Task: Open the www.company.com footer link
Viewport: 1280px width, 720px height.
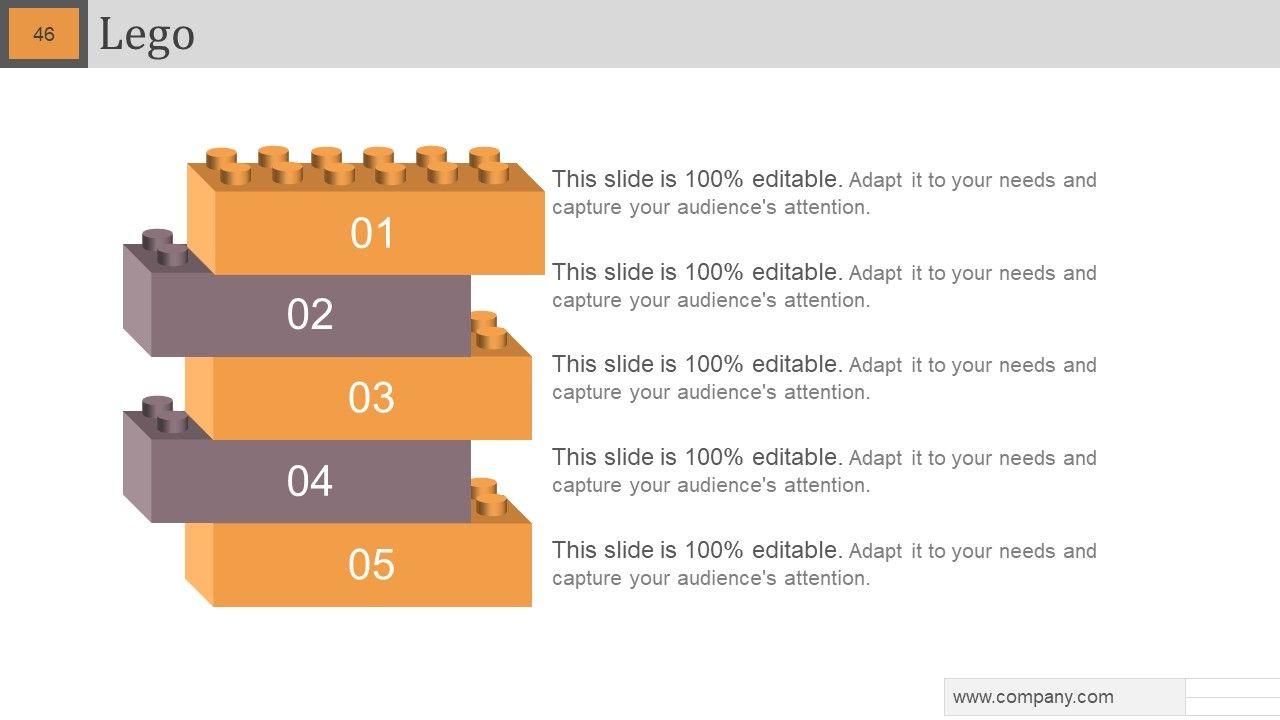Action: coord(1033,697)
